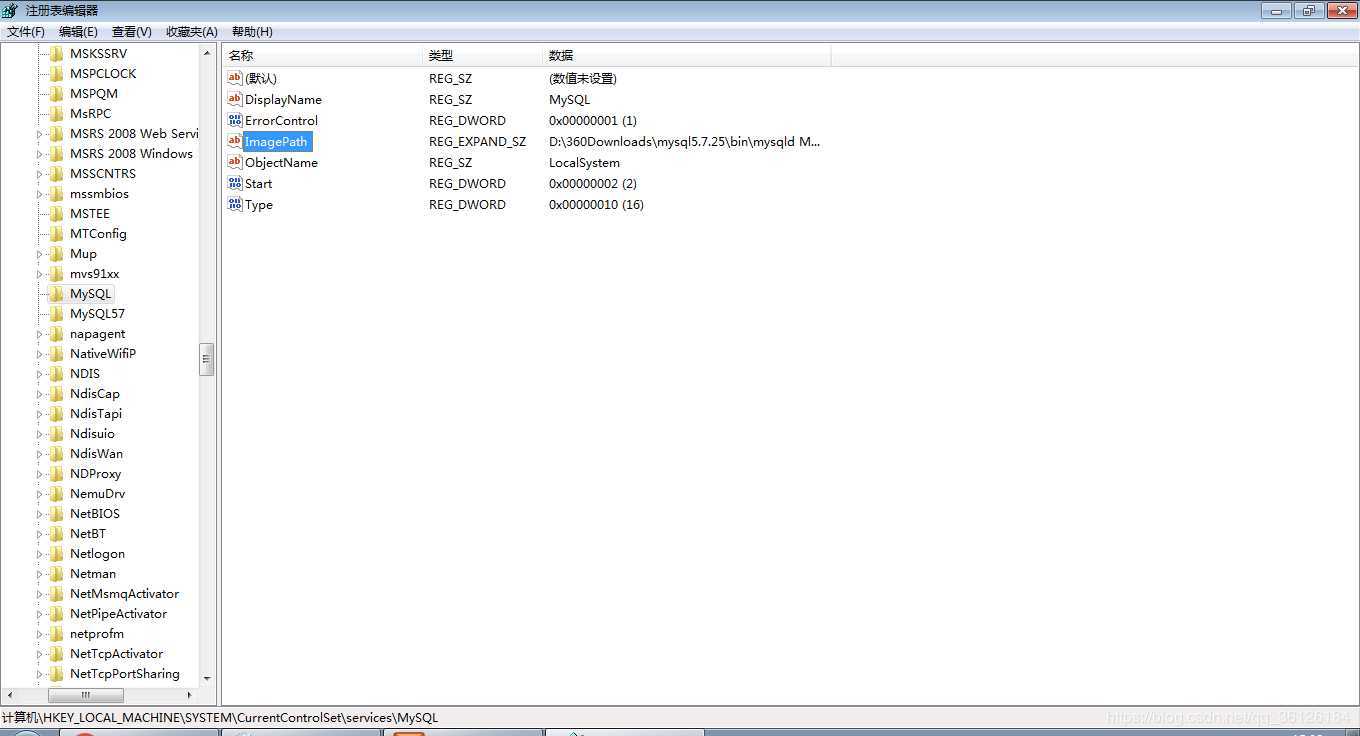
Task: Expand the Netman key
Action: 40,574
